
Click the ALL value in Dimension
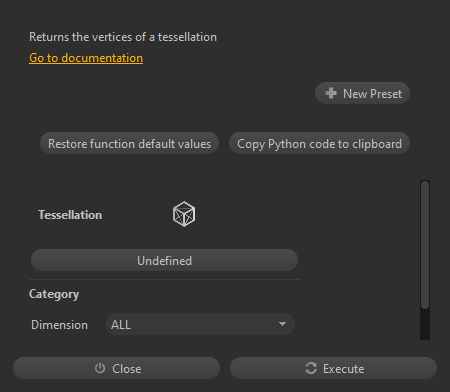(121, 325)
